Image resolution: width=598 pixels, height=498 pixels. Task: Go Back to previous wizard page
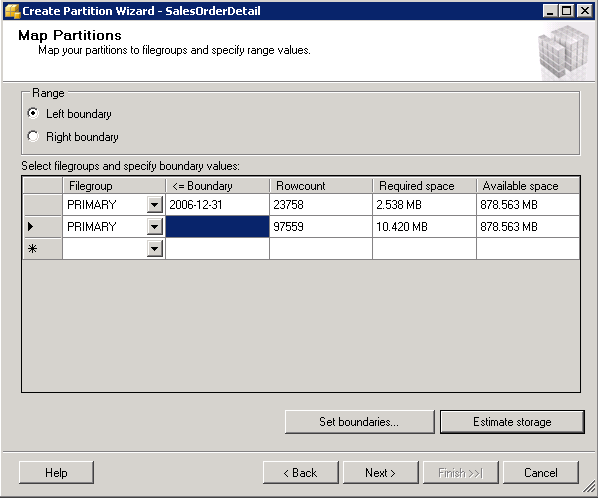click(x=301, y=472)
